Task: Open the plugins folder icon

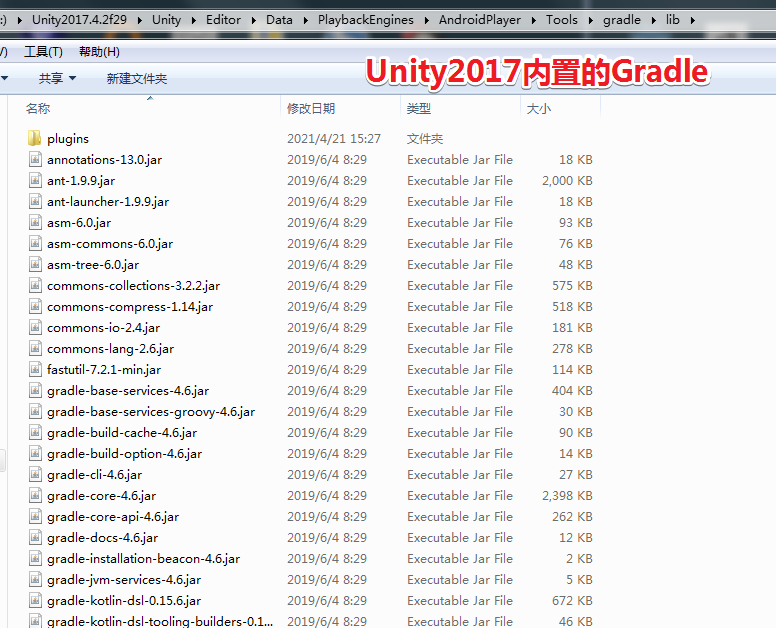Action: click(35, 138)
